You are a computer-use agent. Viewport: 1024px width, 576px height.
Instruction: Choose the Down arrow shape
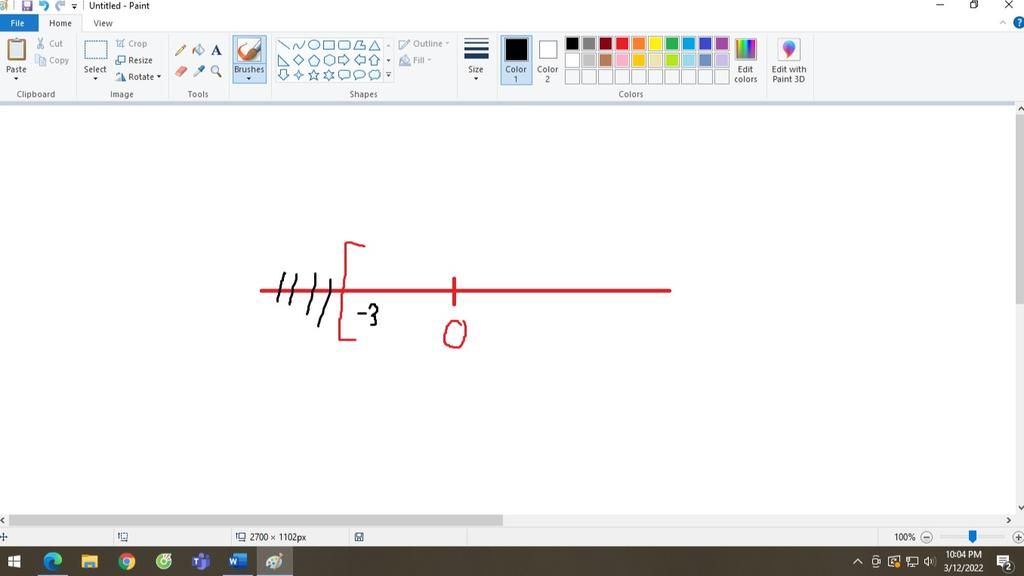pyautogui.click(x=283, y=75)
